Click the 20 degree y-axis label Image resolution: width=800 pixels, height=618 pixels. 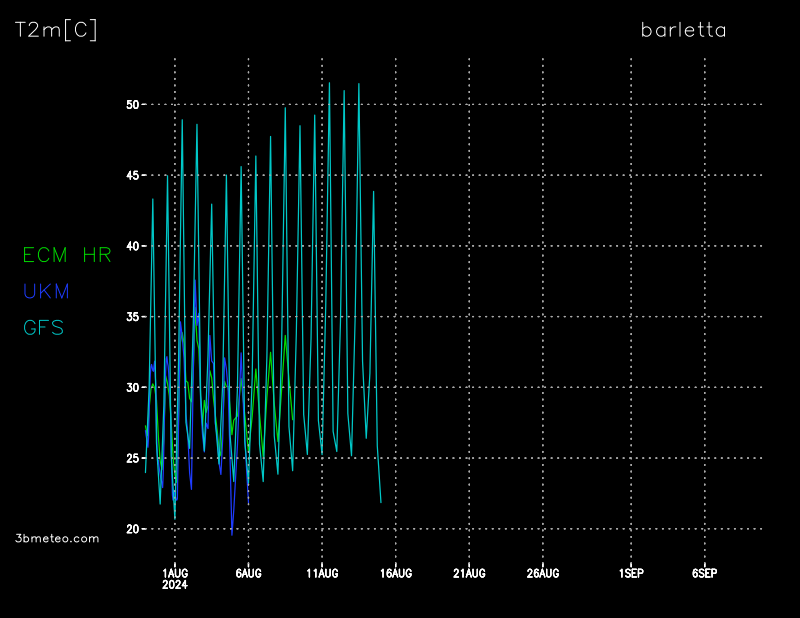(131, 528)
